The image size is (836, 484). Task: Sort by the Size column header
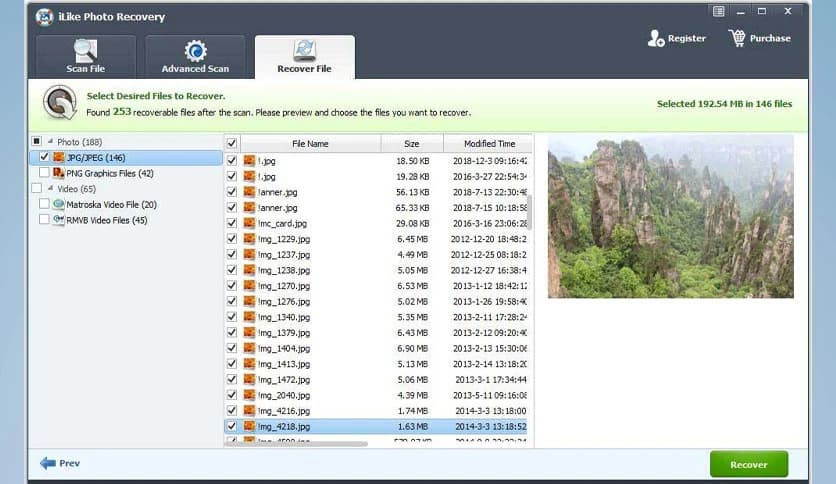point(412,143)
